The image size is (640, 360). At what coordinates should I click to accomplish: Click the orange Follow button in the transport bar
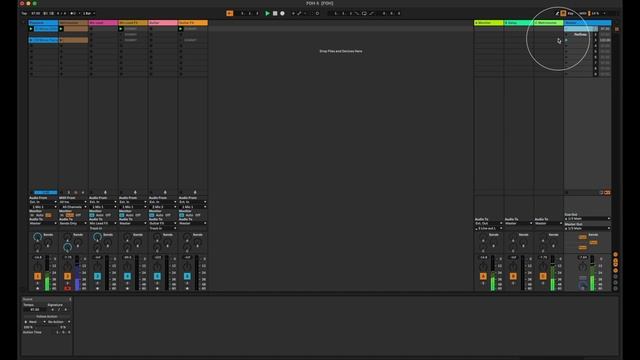pyautogui.click(x=230, y=13)
